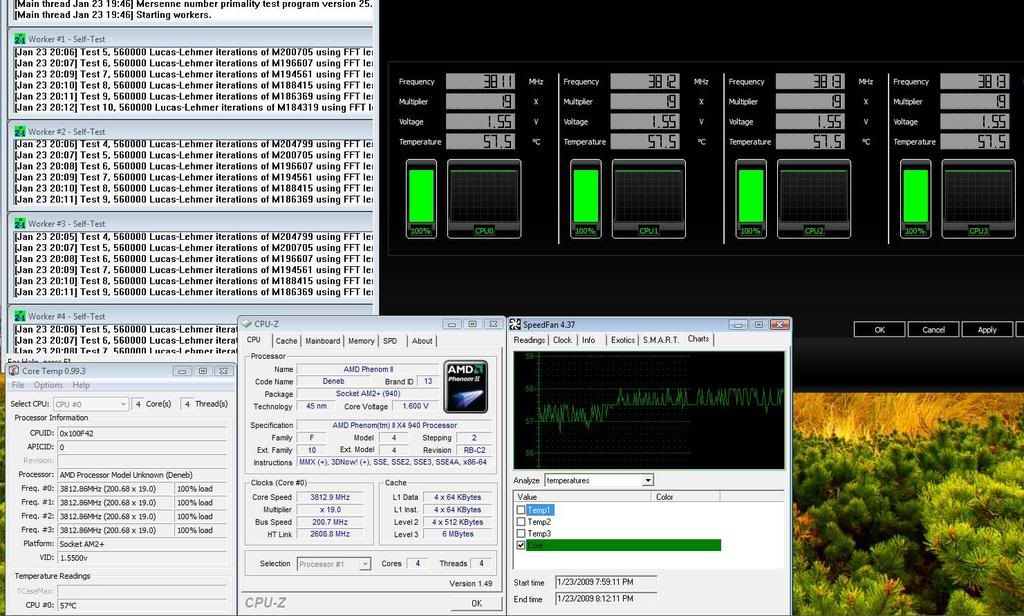Click the CPU-Z title bar icon
The height and width of the screenshot is (616, 1024).
[246, 324]
